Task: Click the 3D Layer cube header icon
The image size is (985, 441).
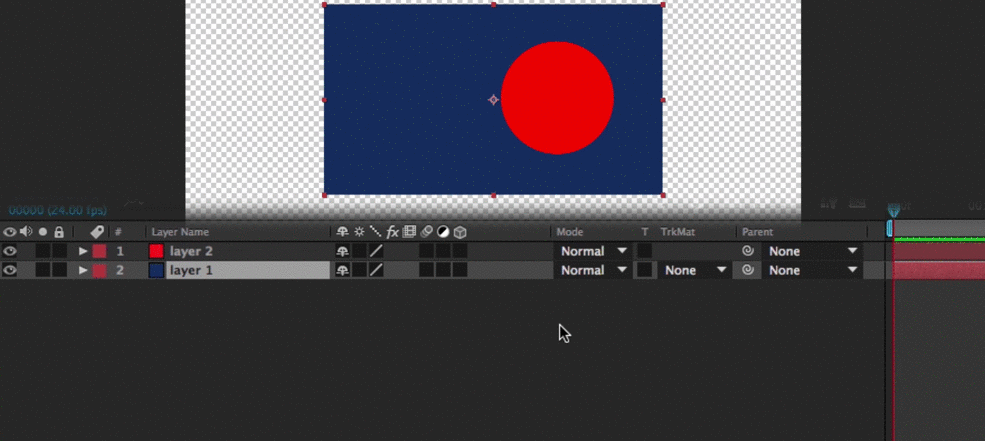Action: (460, 232)
